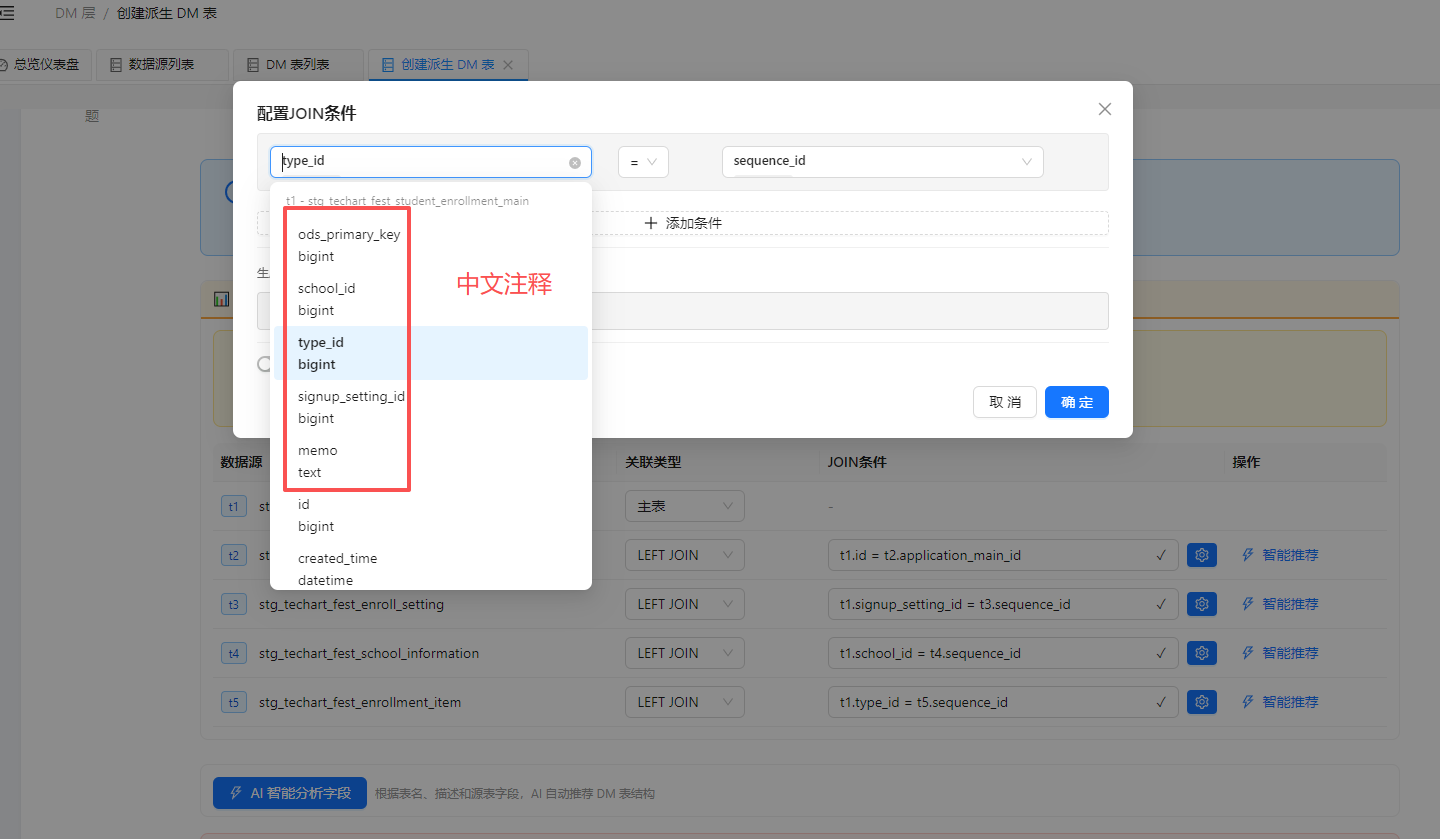Expand the sequence_id right-field dropdown
1440x839 pixels.
(x=882, y=162)
